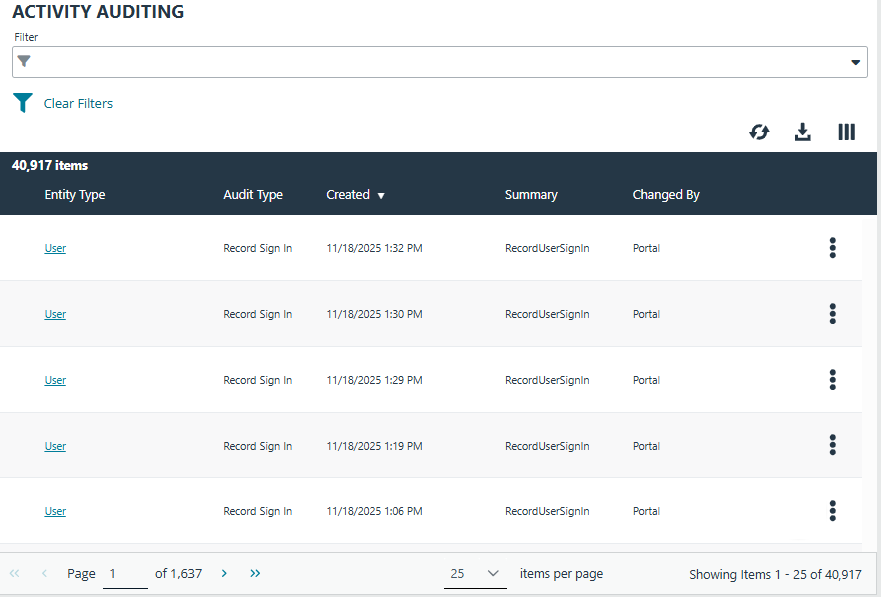Click the funnel icon inside the Filter field
881x597 pixels.
[x=24, y=62]
